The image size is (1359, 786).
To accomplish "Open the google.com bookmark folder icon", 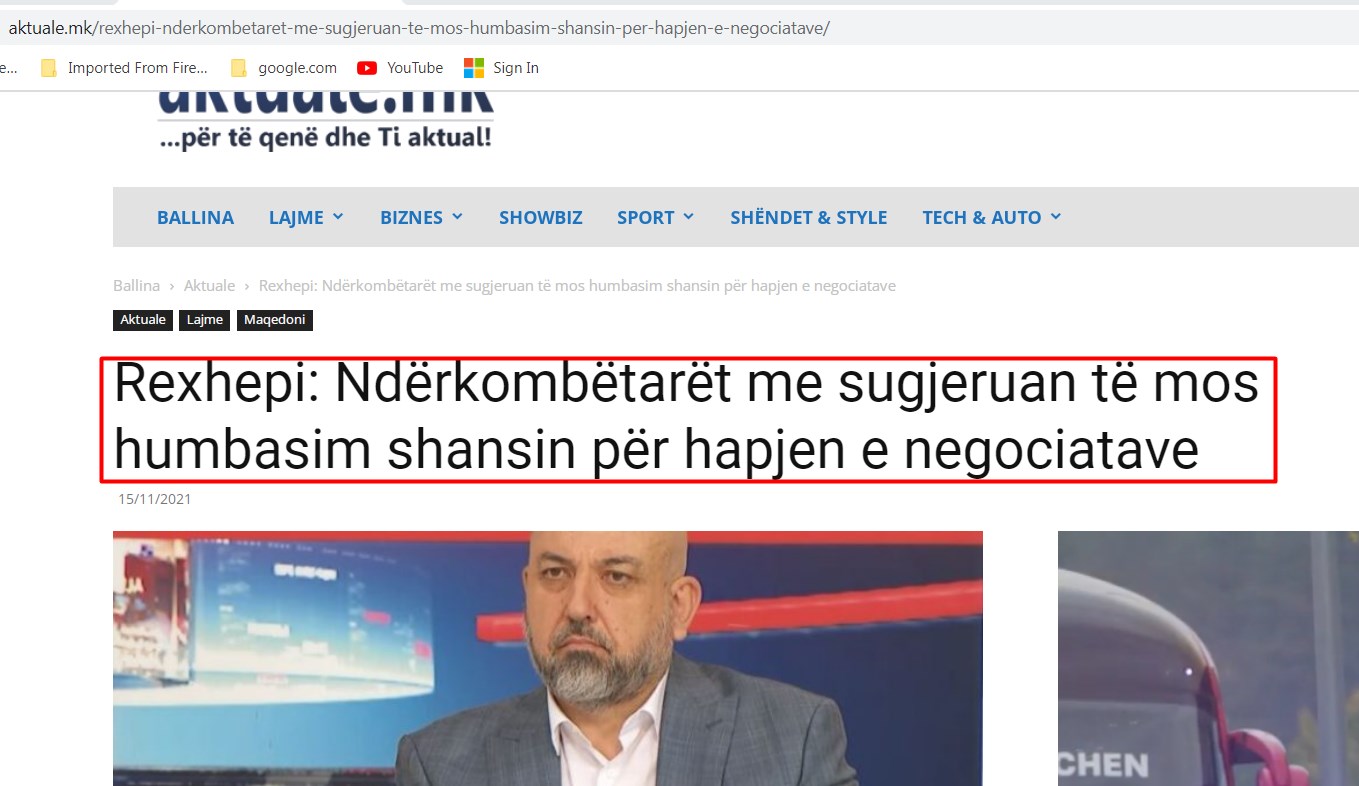I will click(x=238, y=68).
